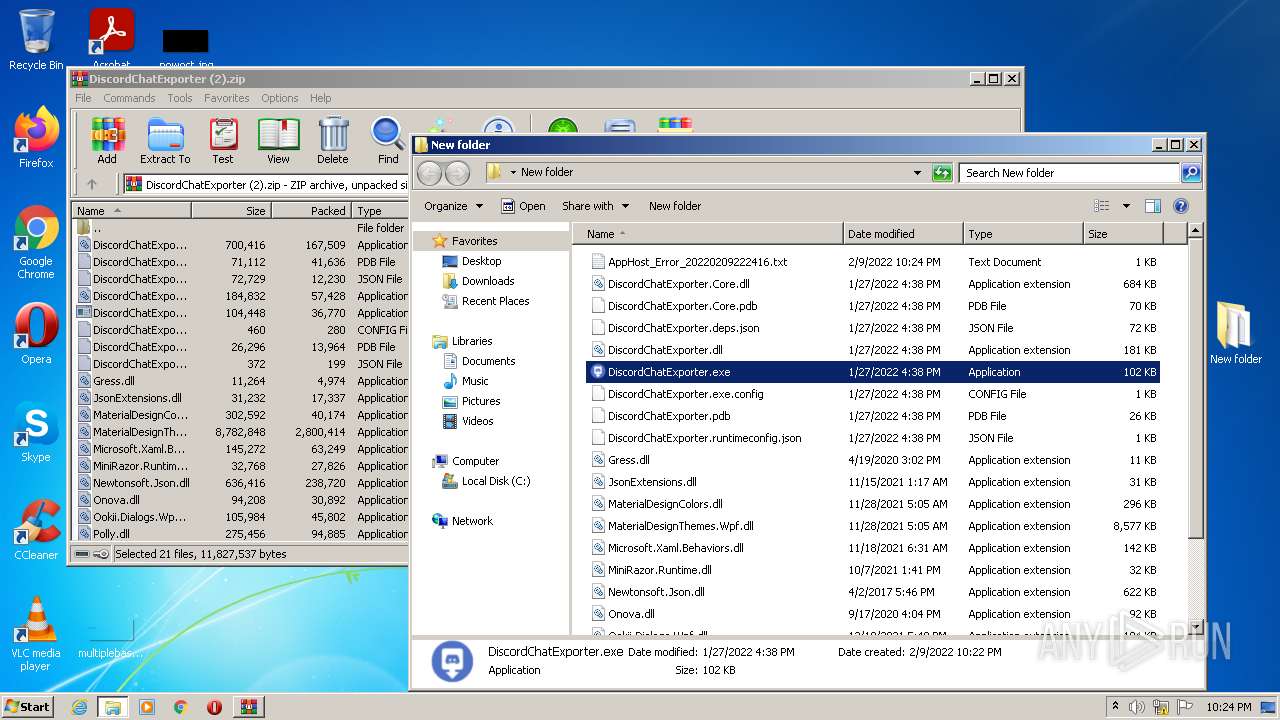Select Polly.dll row in WinRAR list

(241, 534)
